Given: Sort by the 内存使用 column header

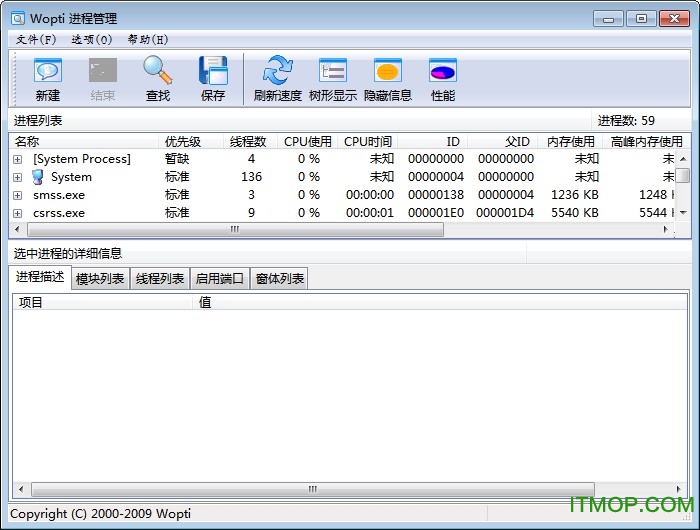Looking at the screenshot, I should pyautogui.click(x=570, y=142).
